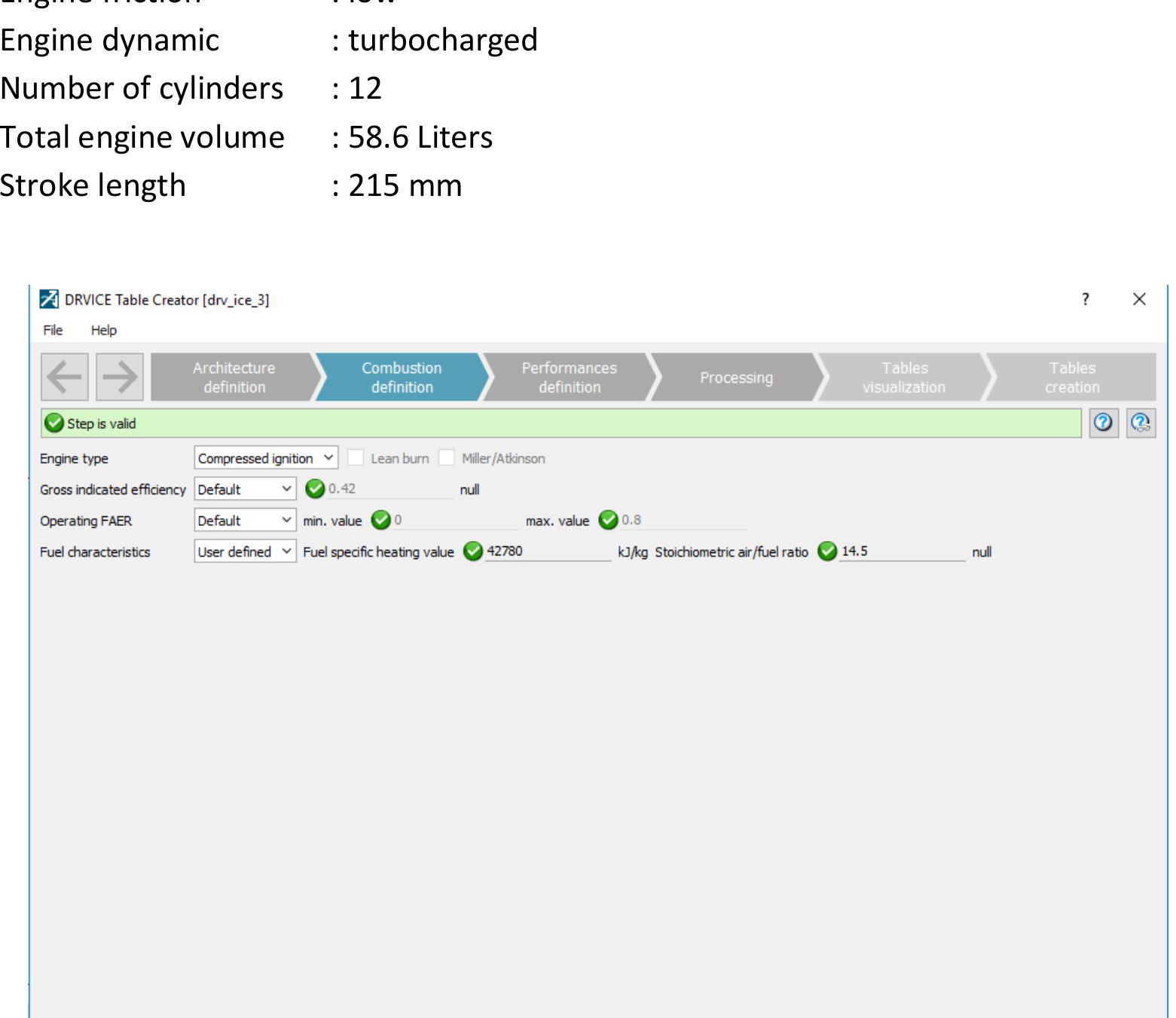Click the back arrow navigation icon
This screenshot has height=1018, width=1176.
click(65, 378)
